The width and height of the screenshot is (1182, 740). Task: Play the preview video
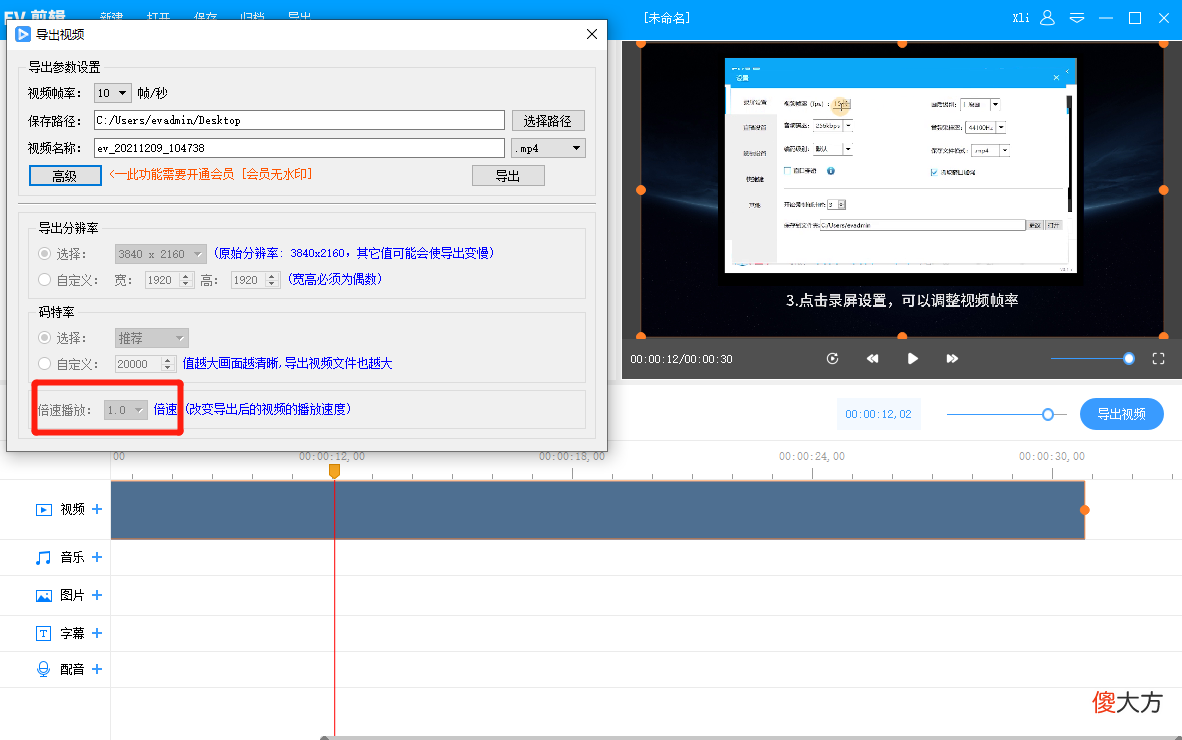(912, 359)
